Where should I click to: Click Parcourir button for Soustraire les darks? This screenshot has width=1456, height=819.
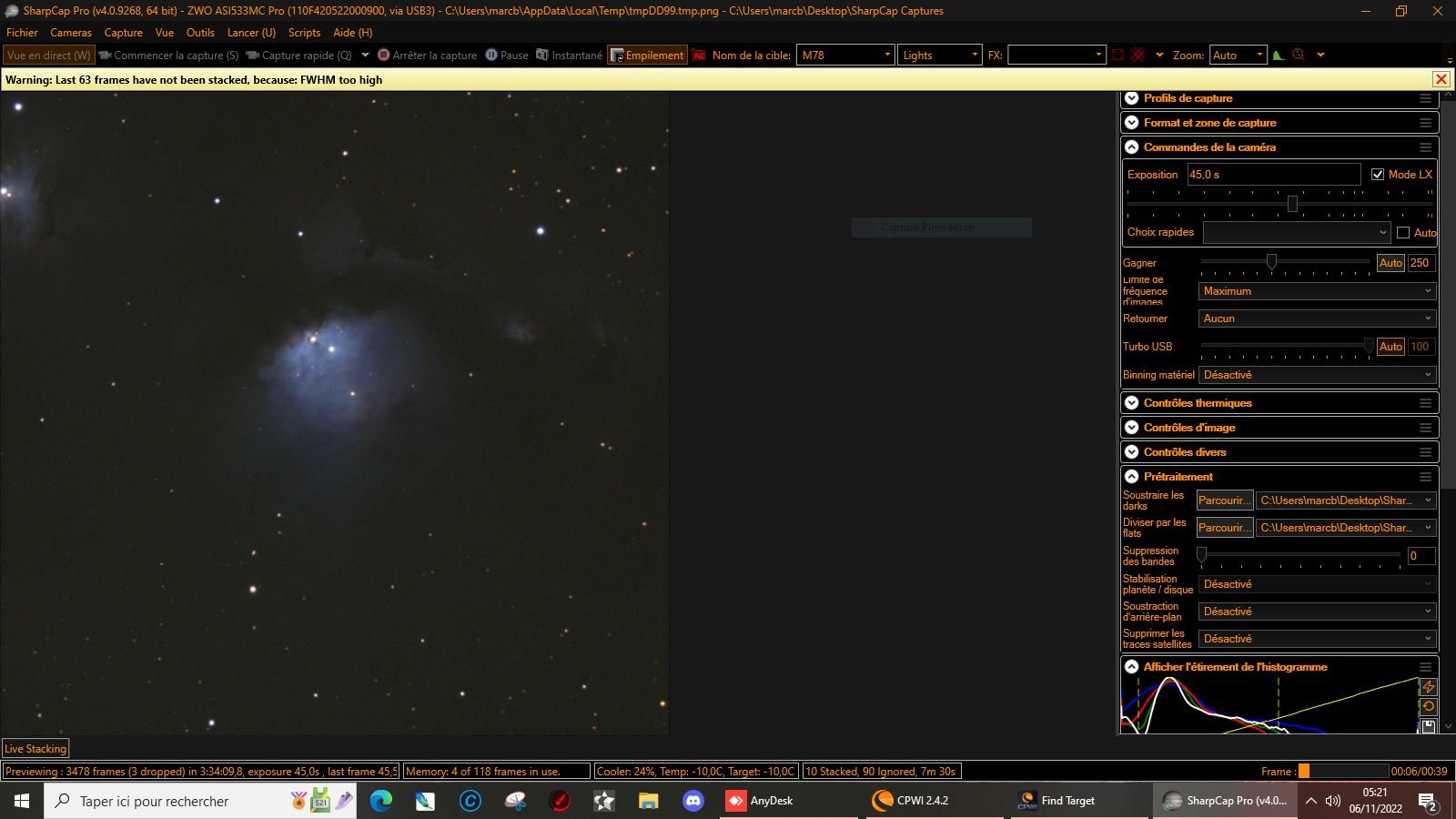tap(1224, 500)
